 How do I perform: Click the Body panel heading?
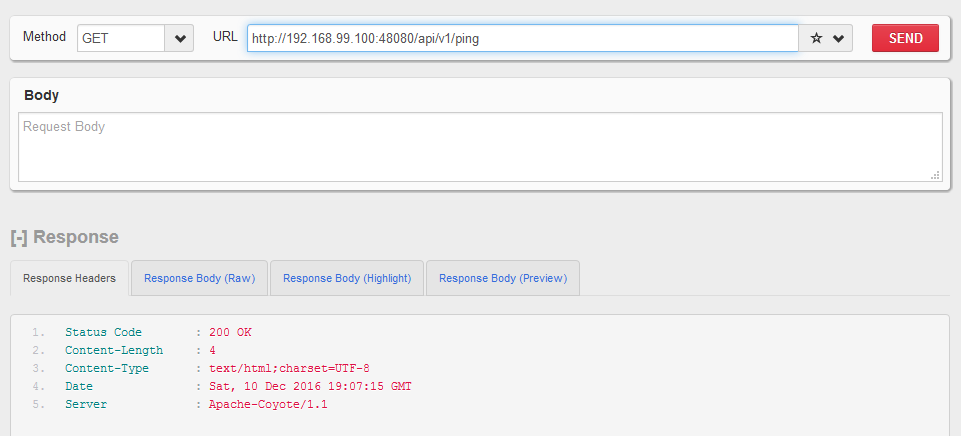tap(41, 95)
